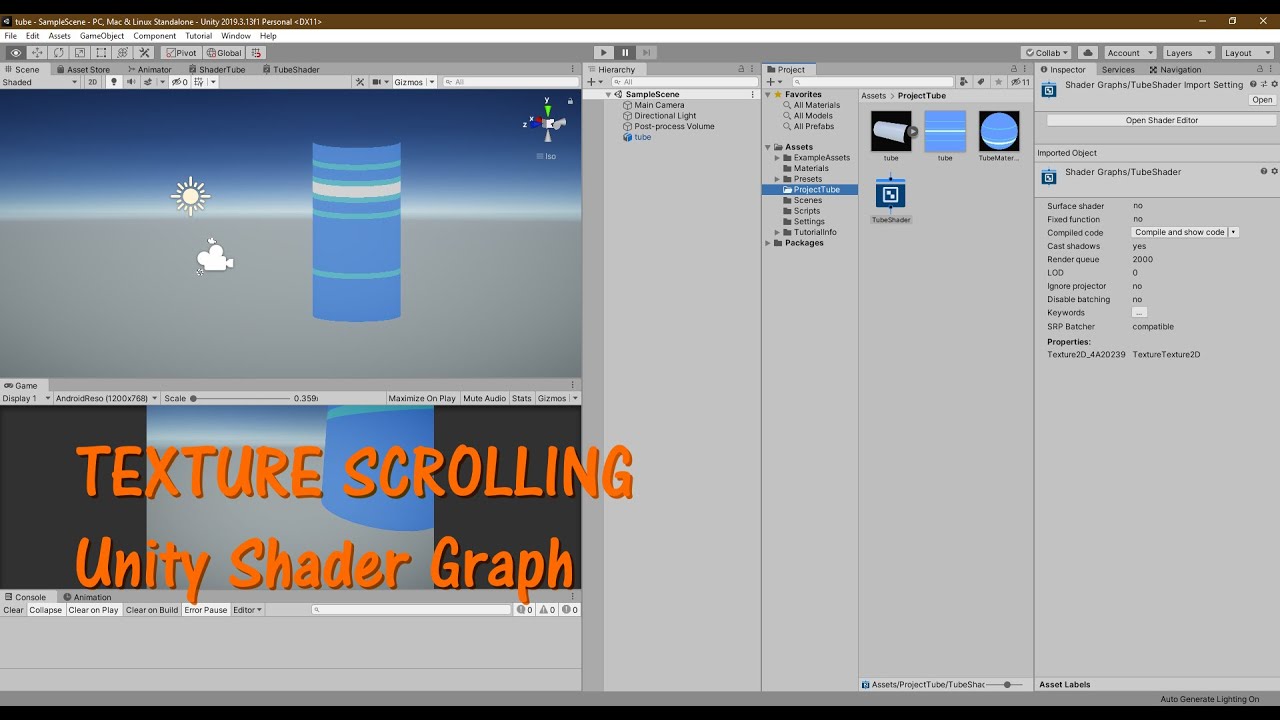Image resolution: width=1280 pixels, height=720 pixels.
Task: Click Clear in the Console
Action: coord(14,610)
